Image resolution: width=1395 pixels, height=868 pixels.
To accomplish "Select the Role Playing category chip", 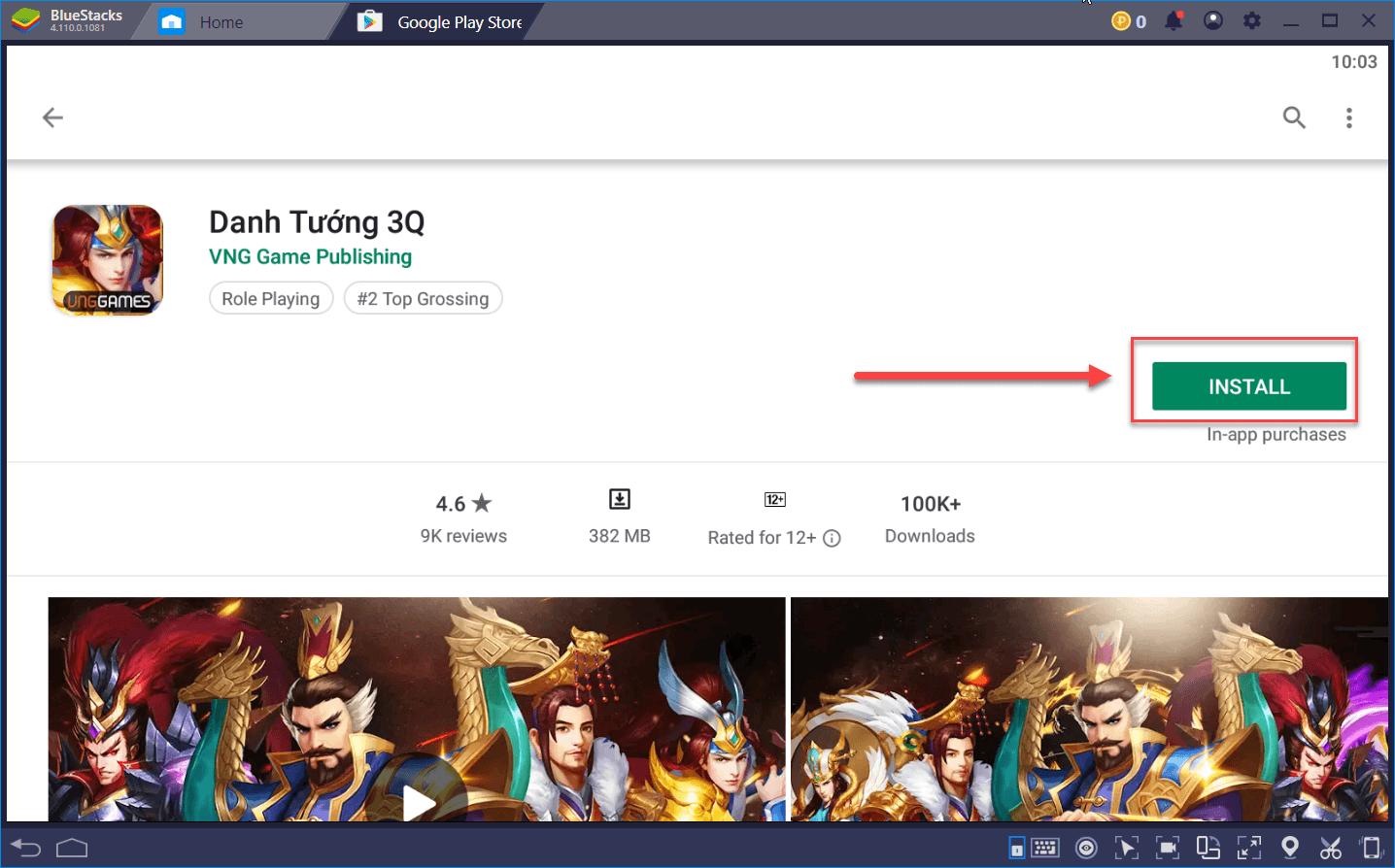I will pyautogui.click(x=271, y=298).
